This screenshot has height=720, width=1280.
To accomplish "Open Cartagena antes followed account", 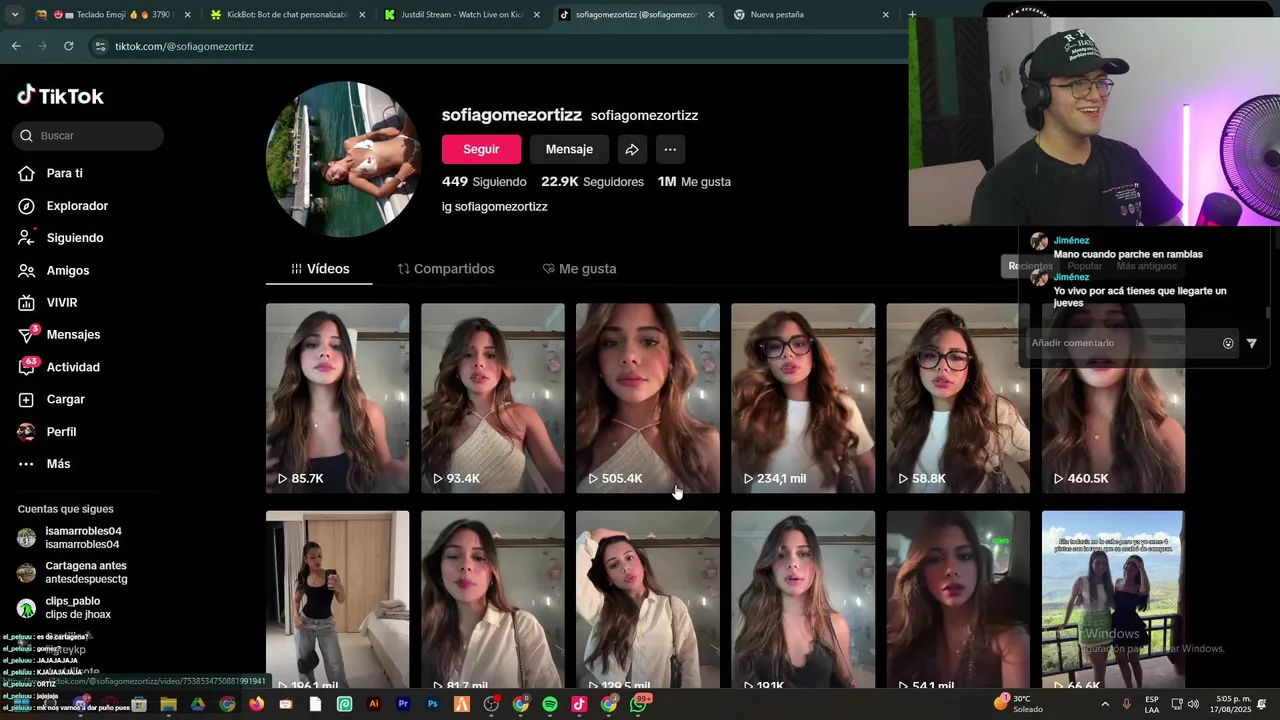I will [72, 572].
